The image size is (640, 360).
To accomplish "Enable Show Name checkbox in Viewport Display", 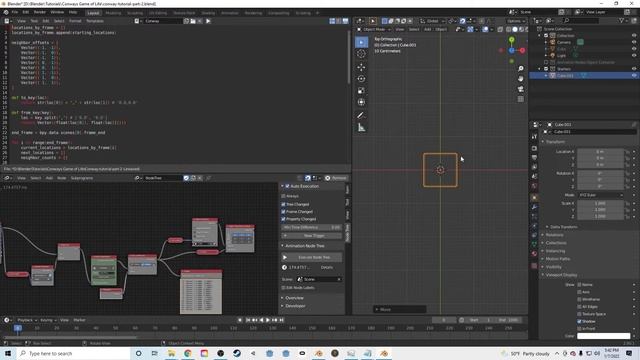I will click(x=579, y=284).
